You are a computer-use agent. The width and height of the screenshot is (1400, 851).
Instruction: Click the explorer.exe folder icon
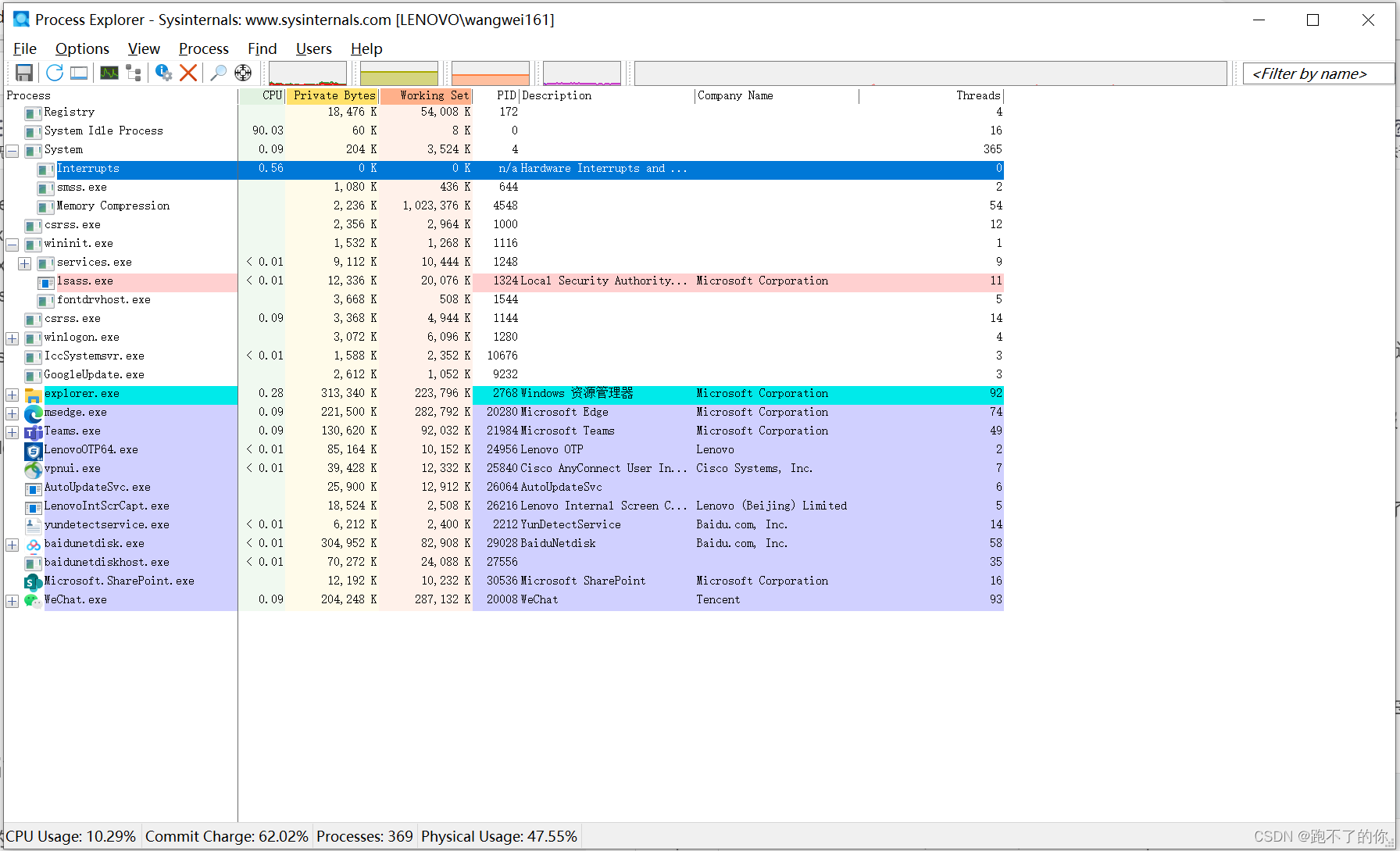point(33,395)
